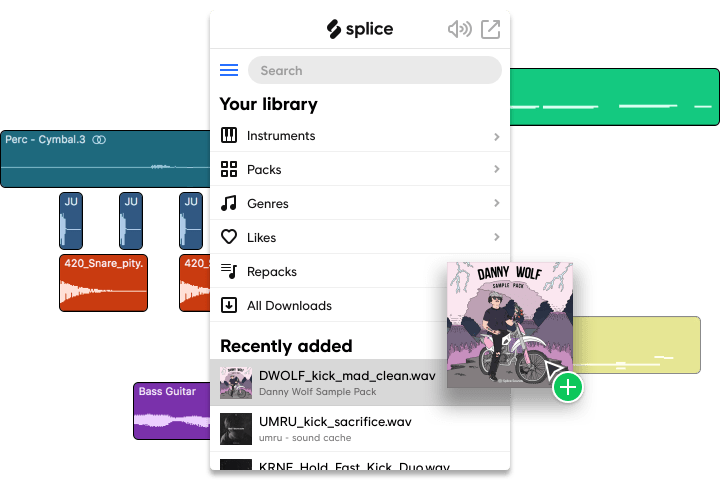Select the third JU audio clip

tap(191, 221)
